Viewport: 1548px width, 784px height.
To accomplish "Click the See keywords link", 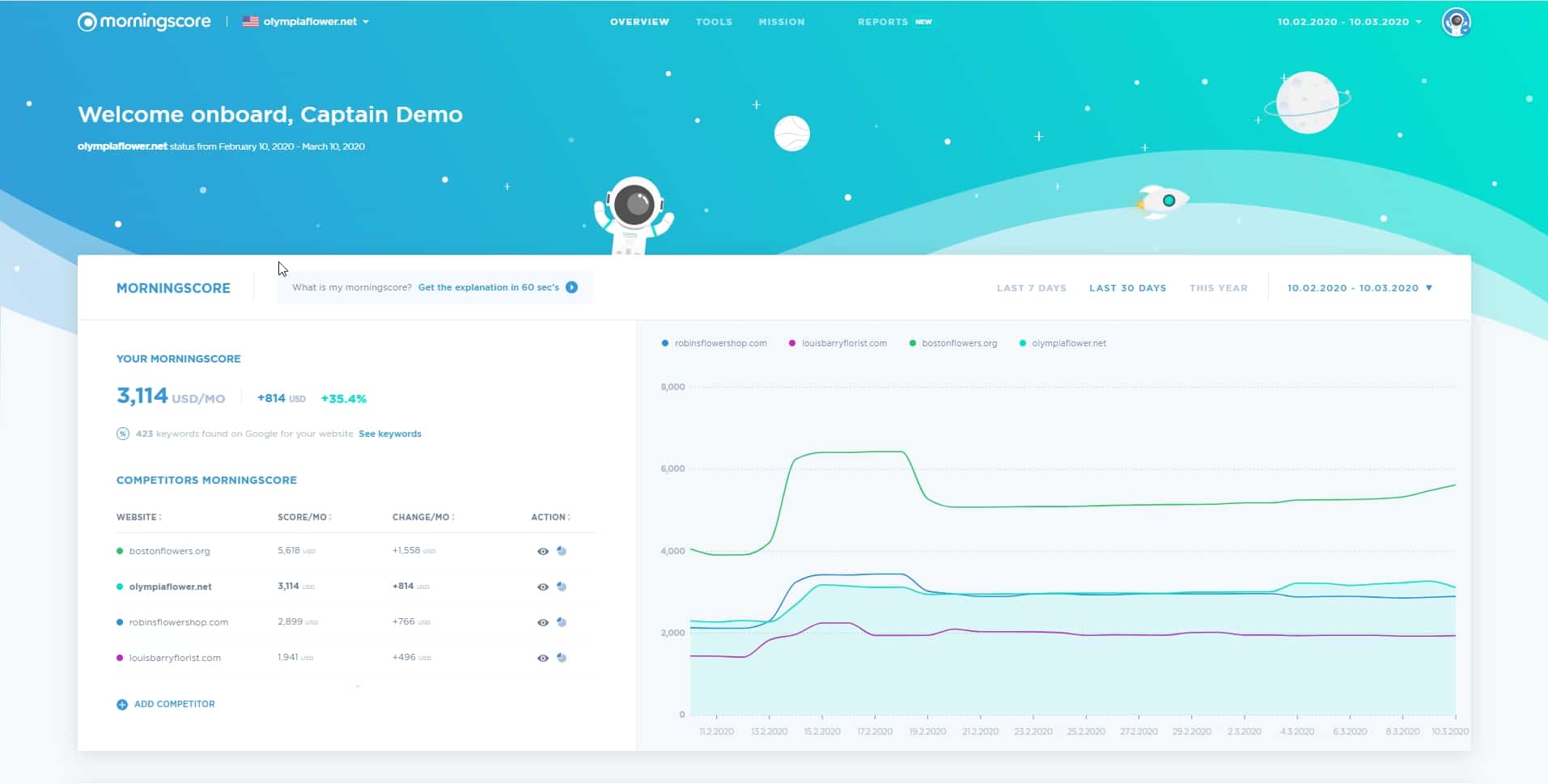I will click(390, 434).
